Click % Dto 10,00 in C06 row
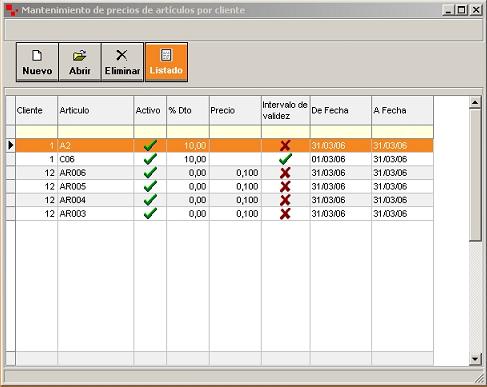Screen dimensions: 487x387 188,159
